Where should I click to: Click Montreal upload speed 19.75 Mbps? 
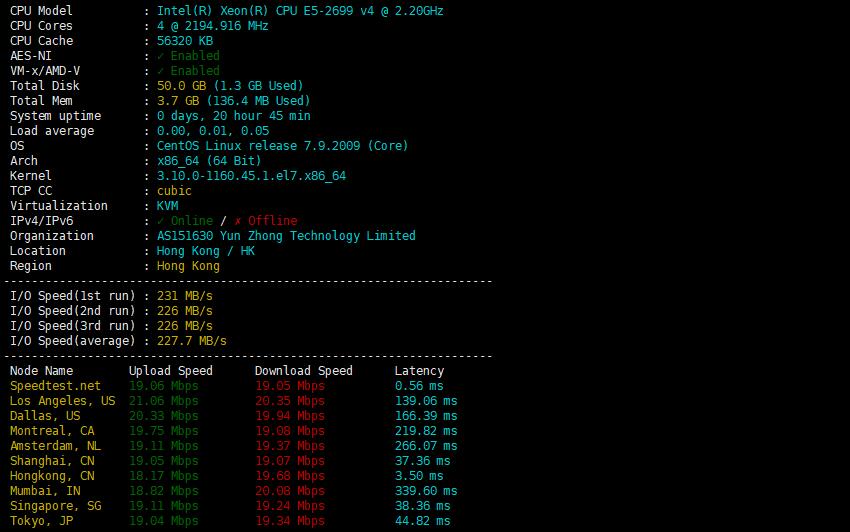tap(164, 431)
